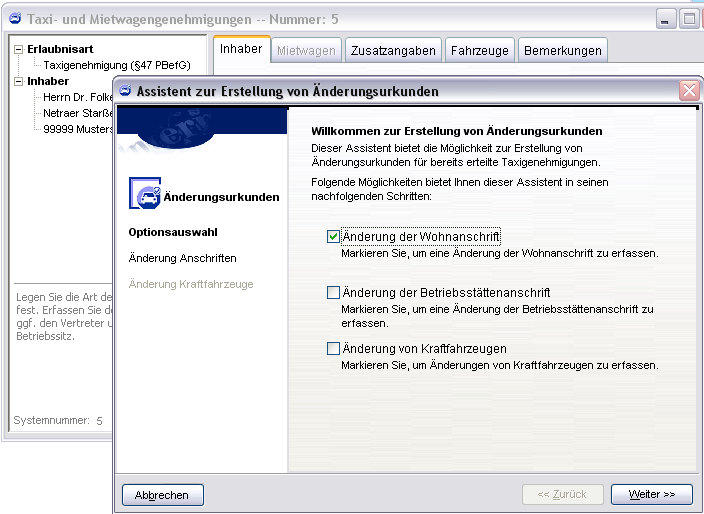The width and height of the screenshot is (704, 514).
Task: Enable Änderung der Betriebsstättenanschrift checkbox
Action: click(x=334, y=293)
